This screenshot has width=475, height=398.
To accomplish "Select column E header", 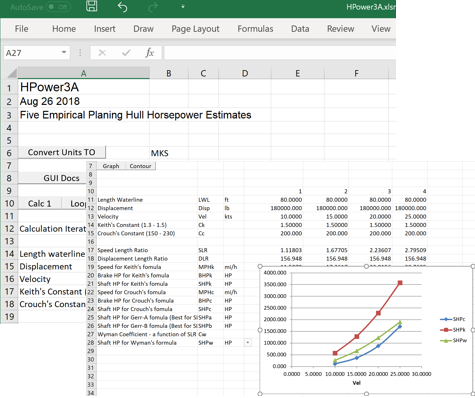I will click(298, 73).
